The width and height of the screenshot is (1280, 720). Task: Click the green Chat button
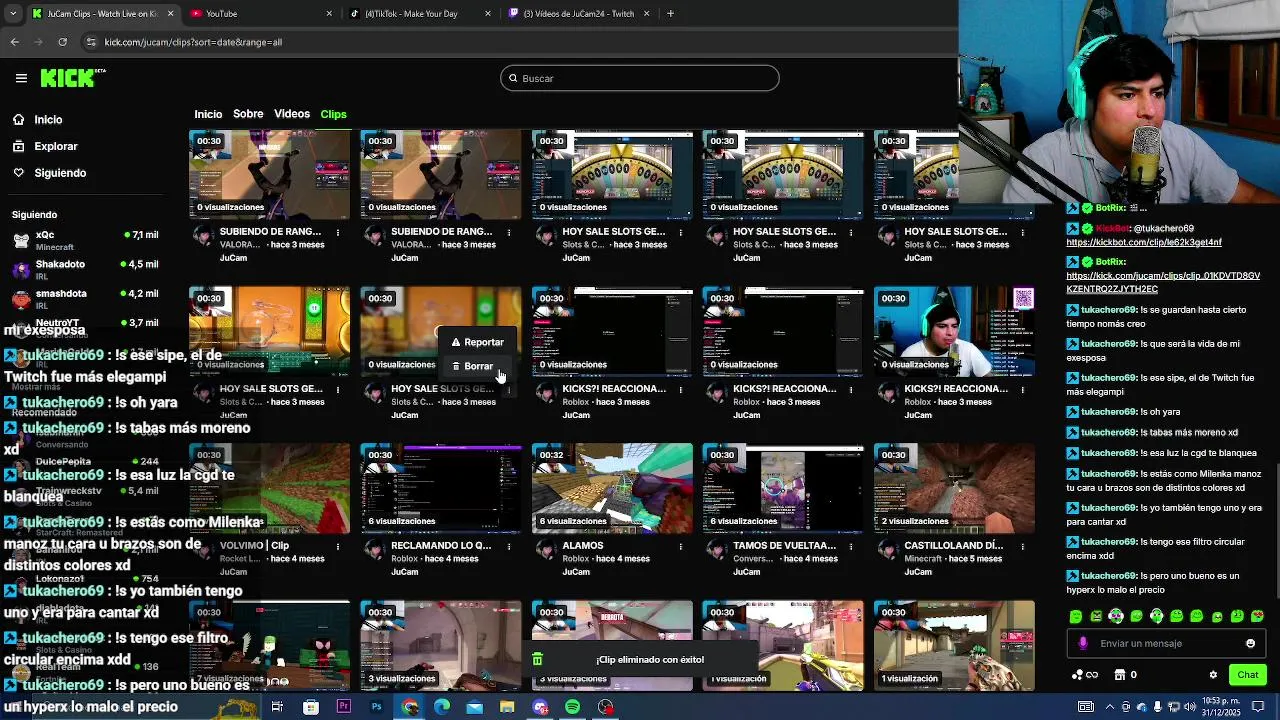[x=1248, y=675]
